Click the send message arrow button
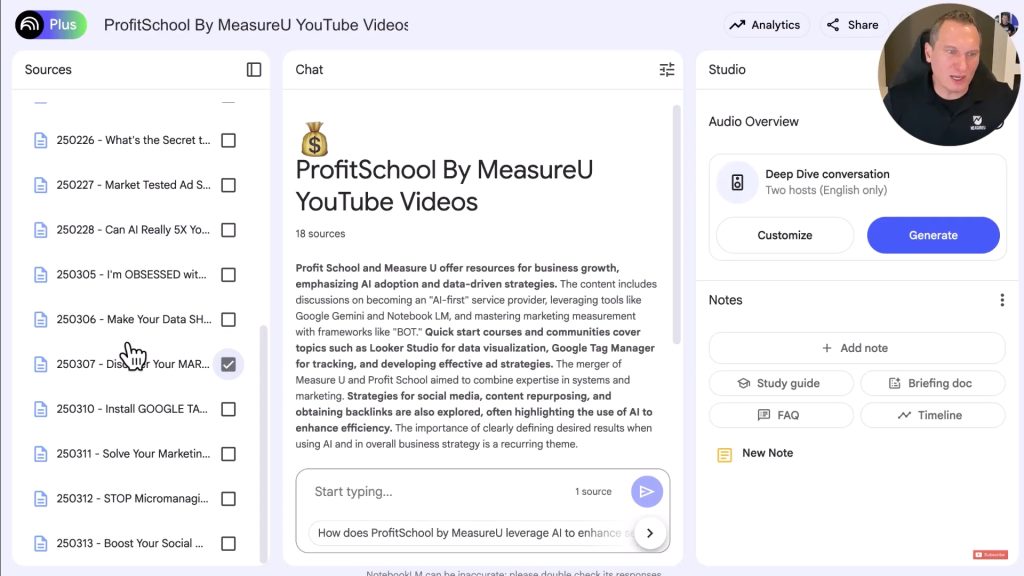Image resolution: width=1024 pixels, height=576 pixels. pyautogui.click(x=647, y=491)
